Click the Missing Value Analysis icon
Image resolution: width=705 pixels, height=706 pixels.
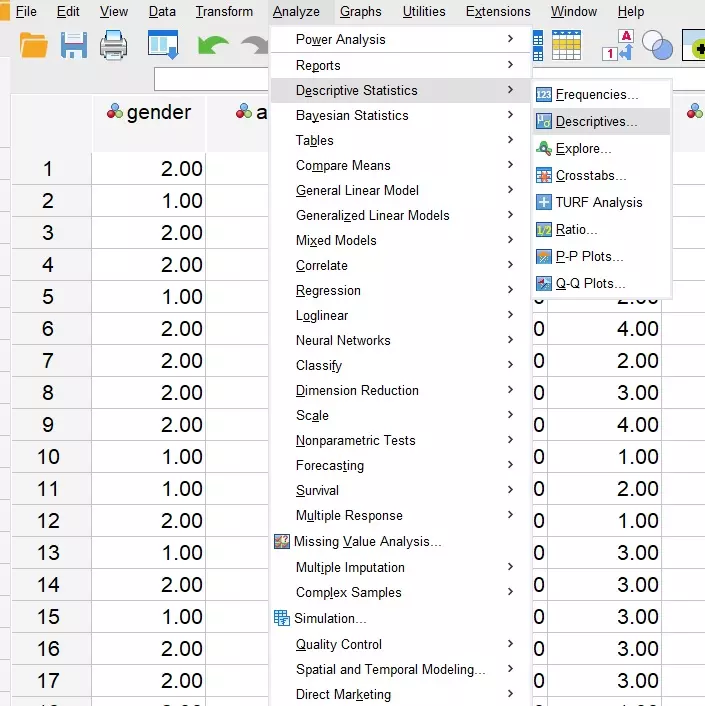tap(282, 541)
